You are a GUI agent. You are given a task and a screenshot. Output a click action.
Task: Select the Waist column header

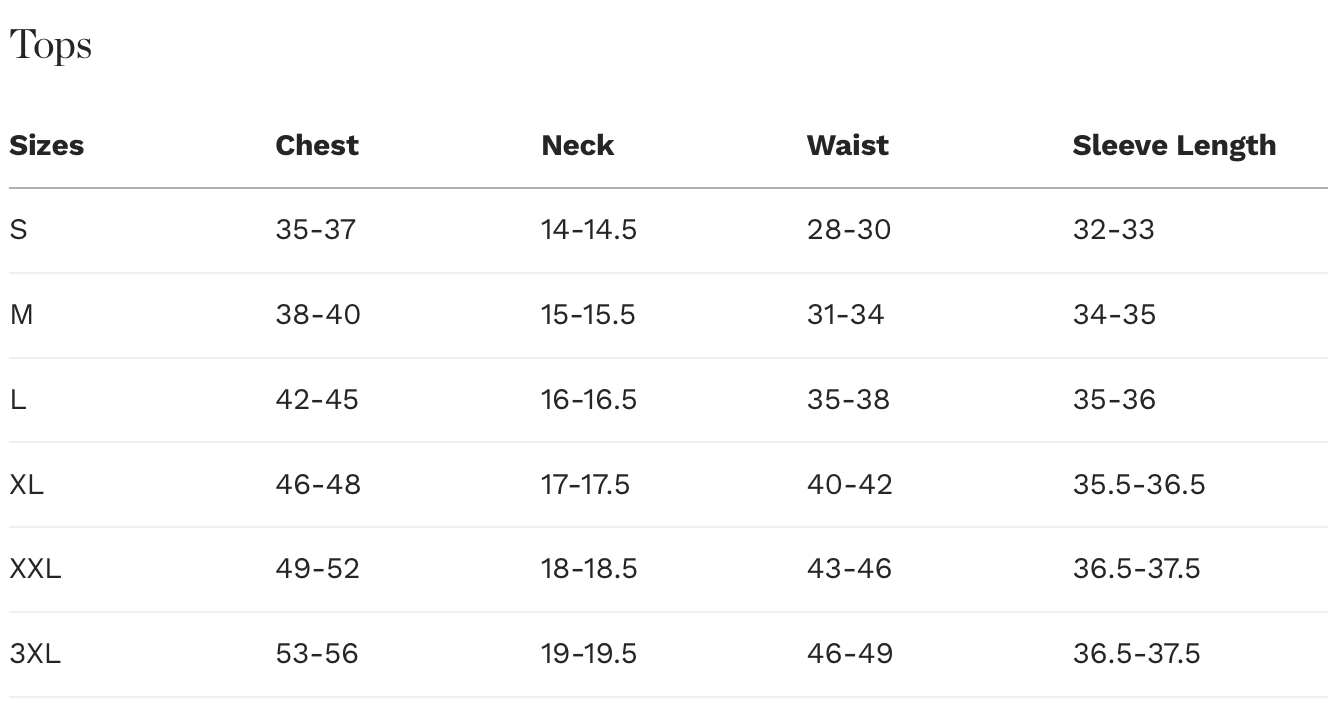coord(848,145)
